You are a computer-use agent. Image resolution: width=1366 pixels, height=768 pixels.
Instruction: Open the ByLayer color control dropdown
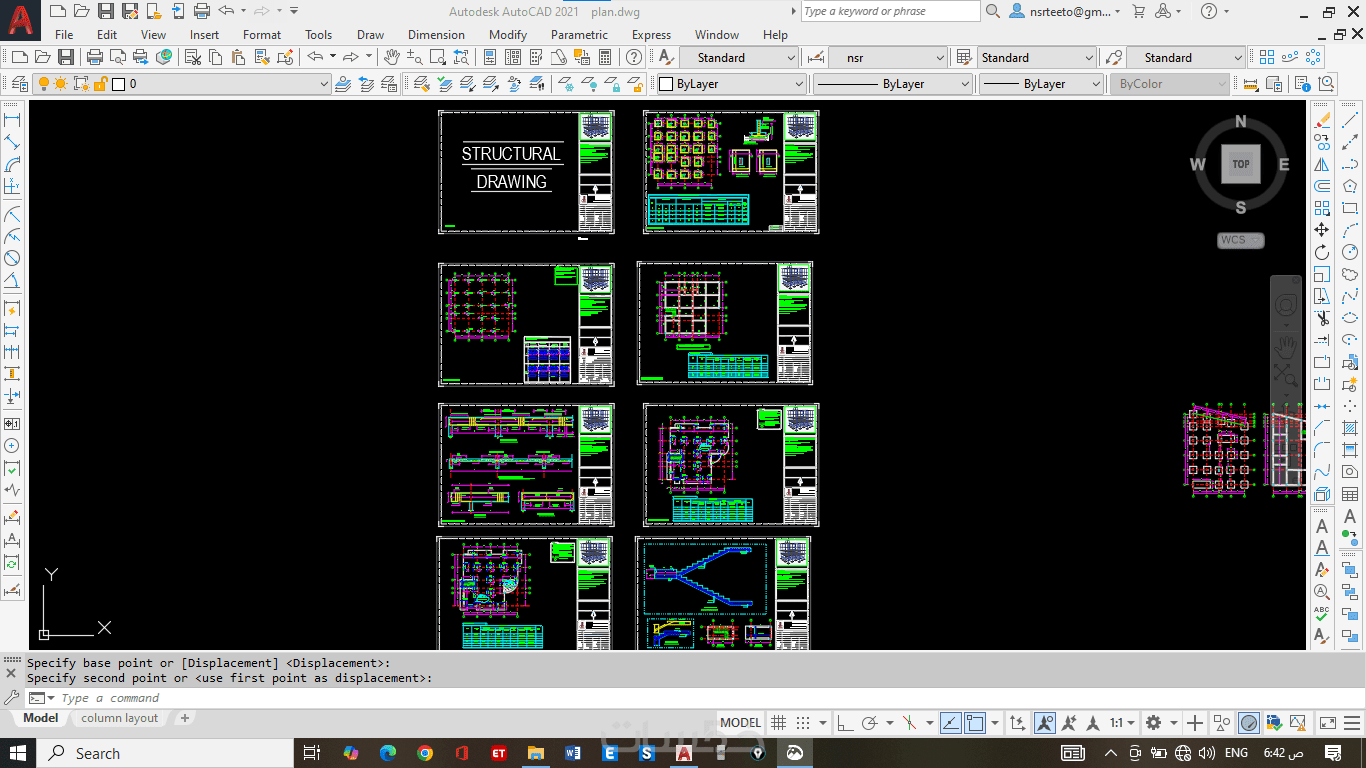[730, 84]
